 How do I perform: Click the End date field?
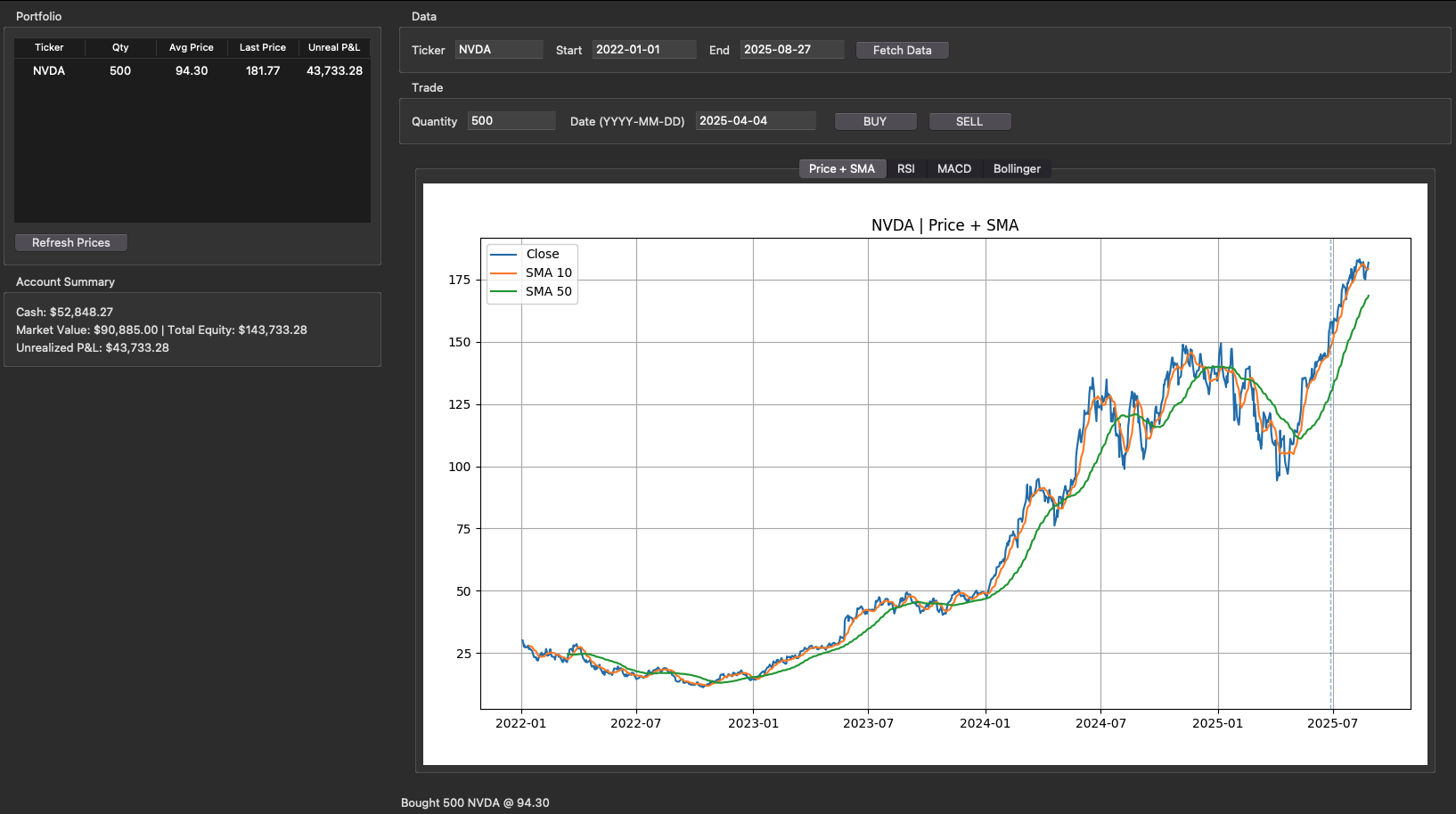click(791, 49)
